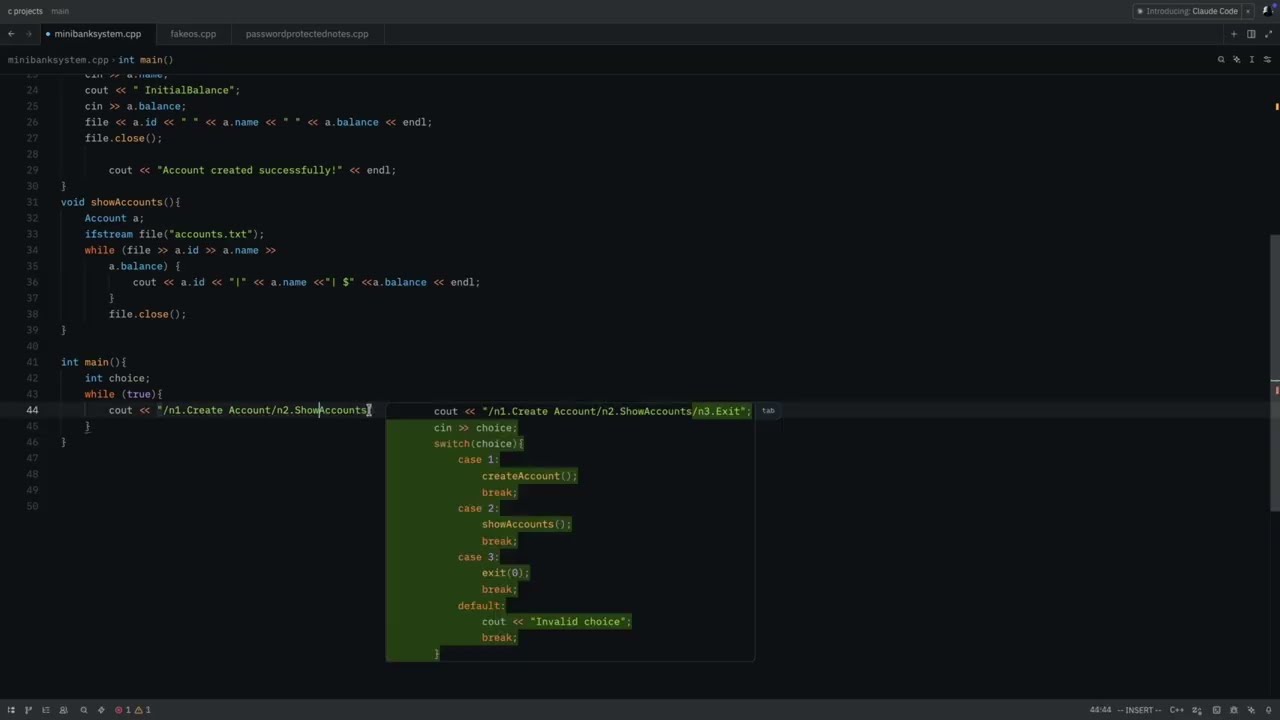The image size is (1280, 720).
Task: Open project search magnifier in status bar
Action: click(x=84, y=710)
